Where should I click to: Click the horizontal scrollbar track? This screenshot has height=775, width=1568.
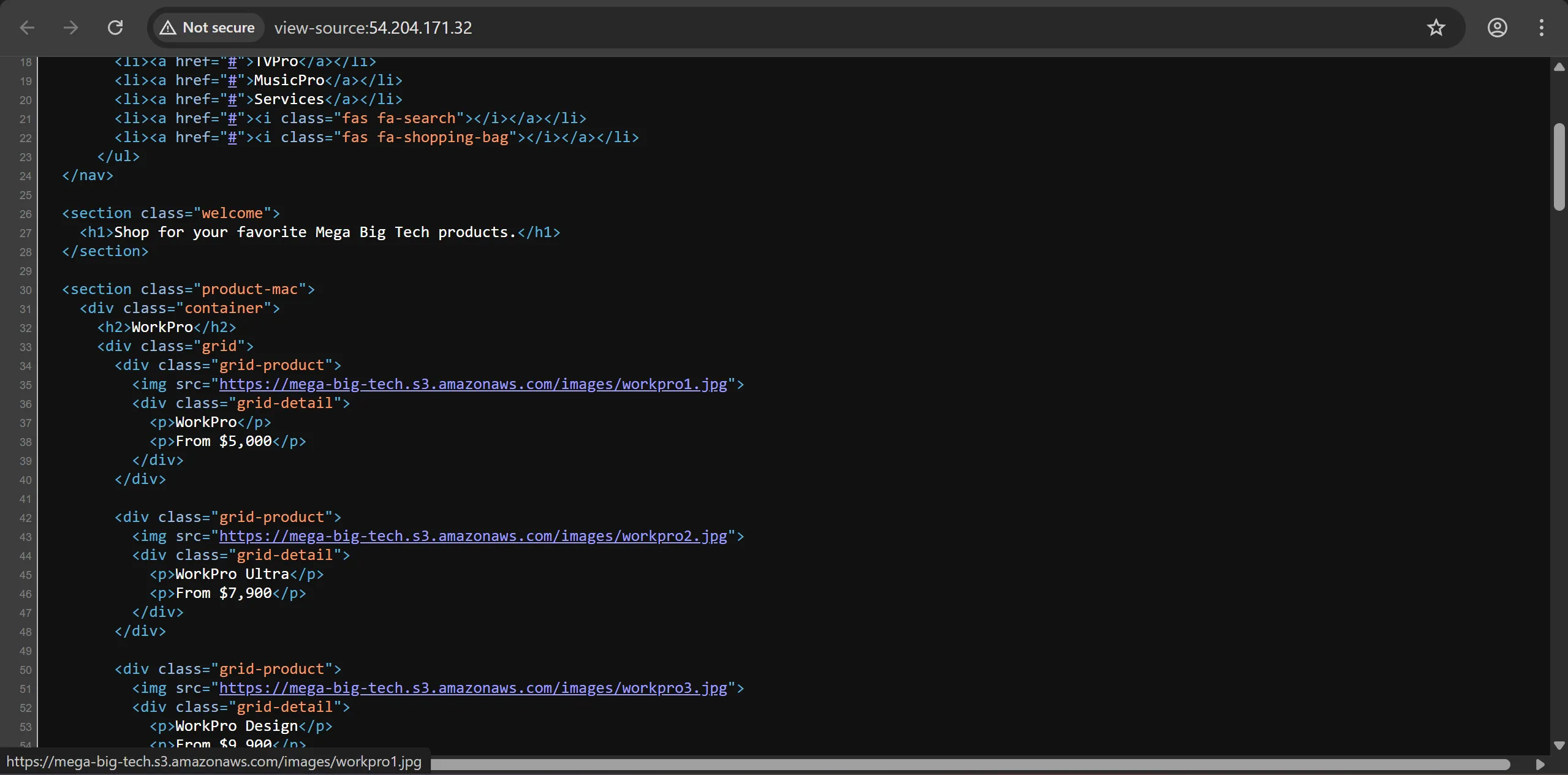point(919,764)
